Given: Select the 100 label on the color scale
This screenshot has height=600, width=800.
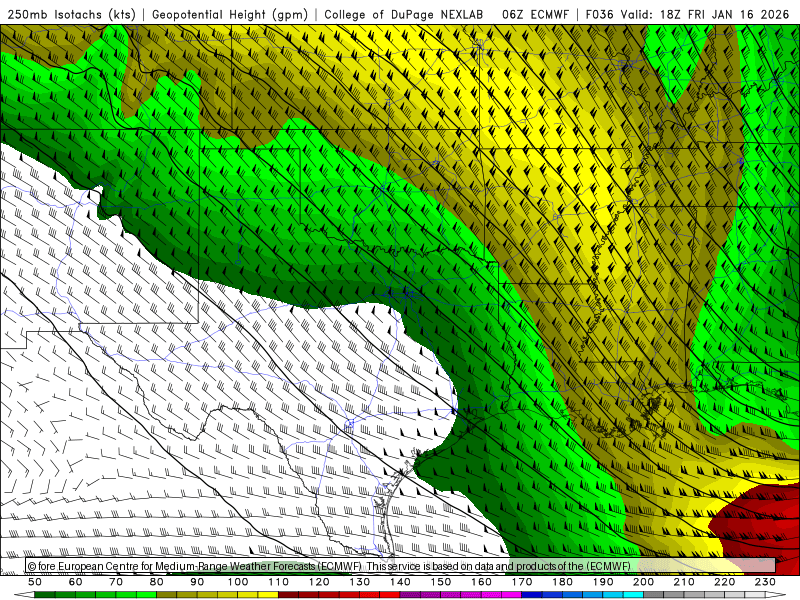Looking at the screenshot, I should [x=238, y=582].
